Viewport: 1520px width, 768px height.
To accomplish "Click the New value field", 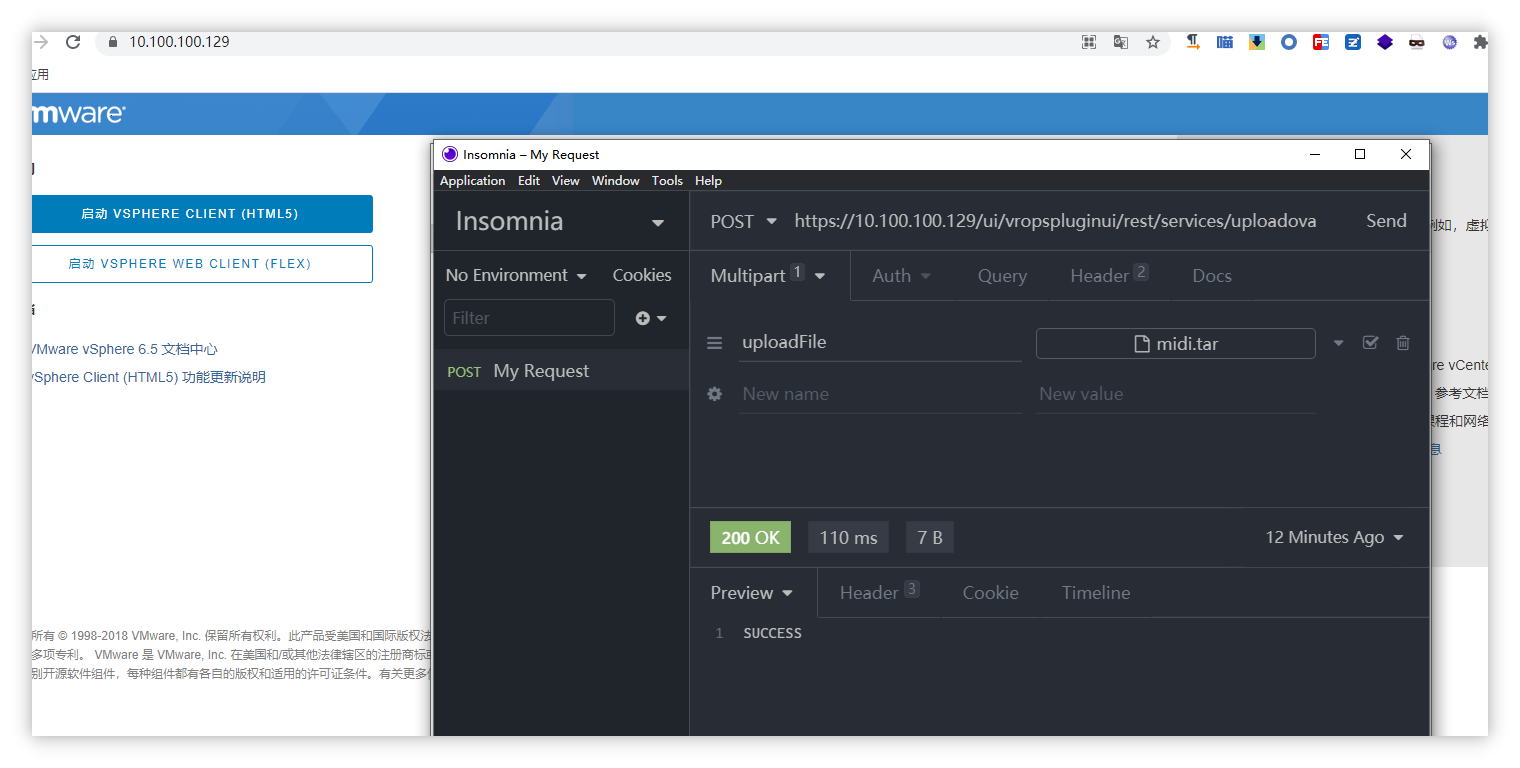I will point(1176,394).
